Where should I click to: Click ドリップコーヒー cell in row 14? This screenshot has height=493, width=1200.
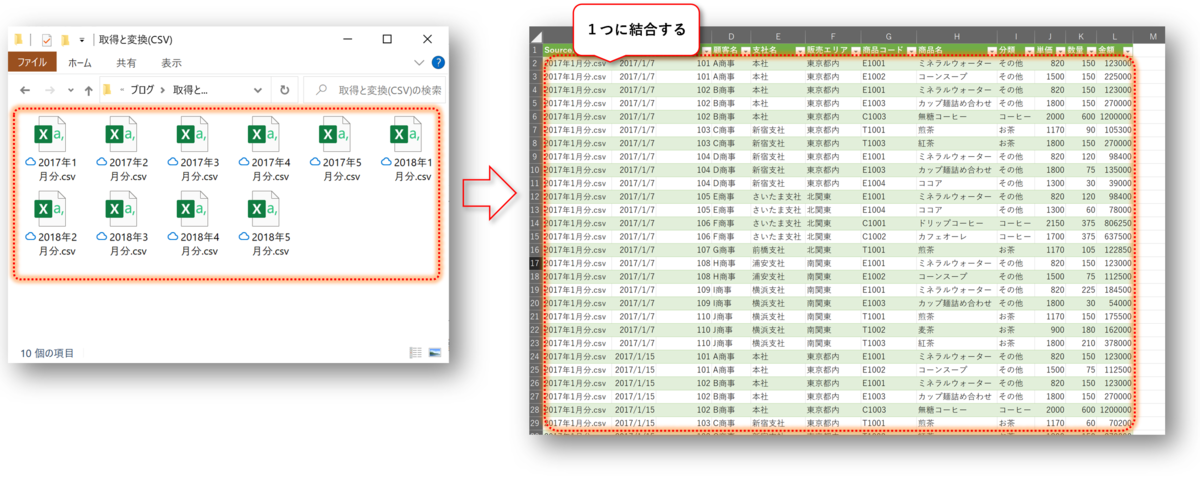click(958, 223)
